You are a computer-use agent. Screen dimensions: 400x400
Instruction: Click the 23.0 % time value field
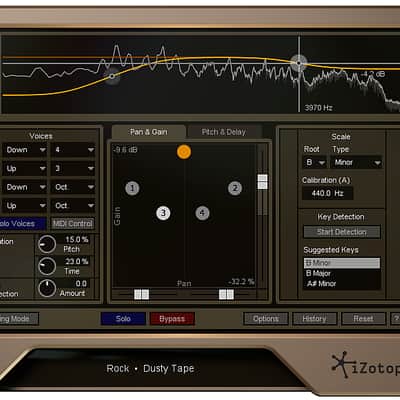click(76, 262)
